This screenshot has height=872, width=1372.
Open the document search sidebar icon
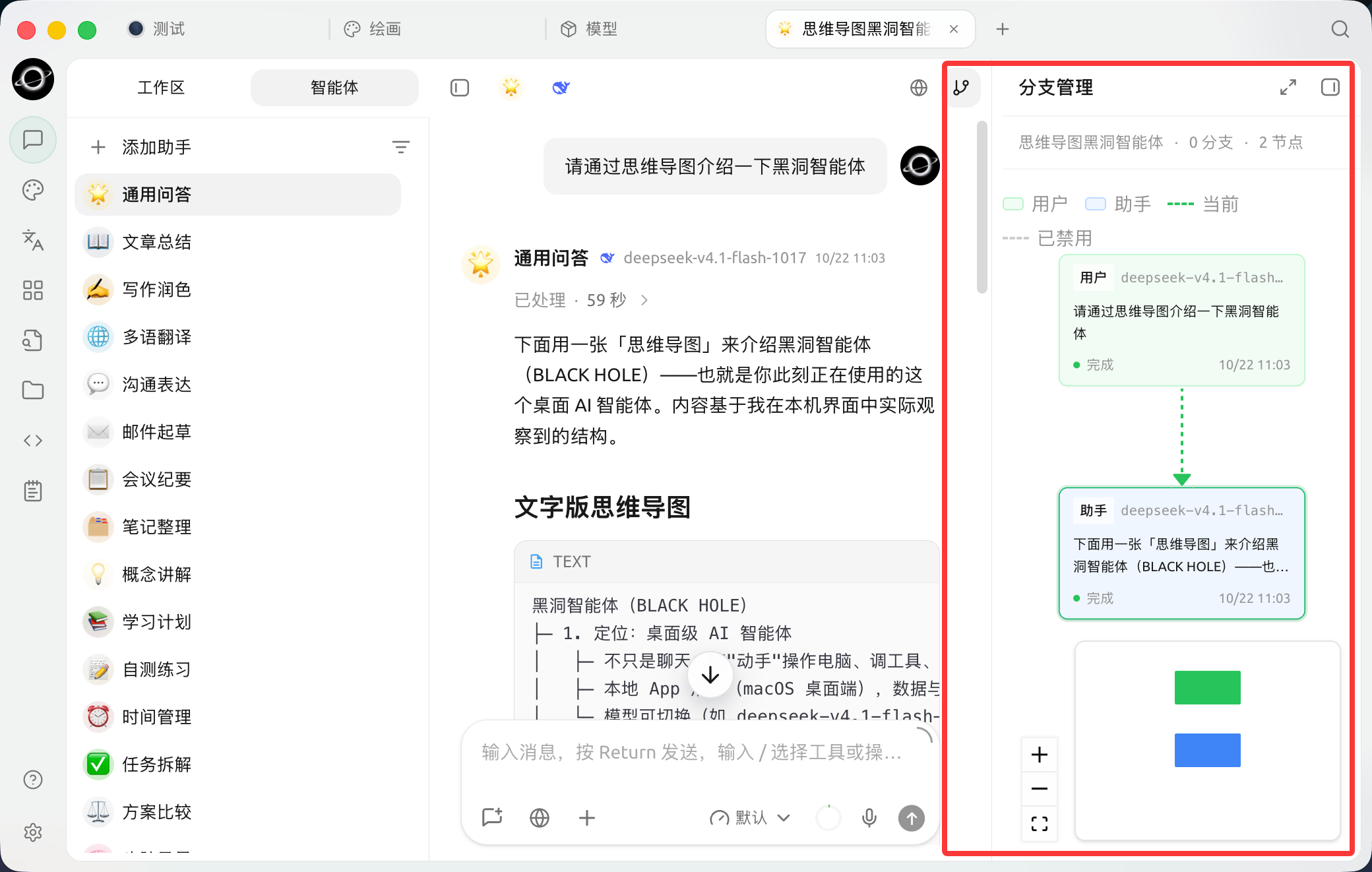[33, 340]
